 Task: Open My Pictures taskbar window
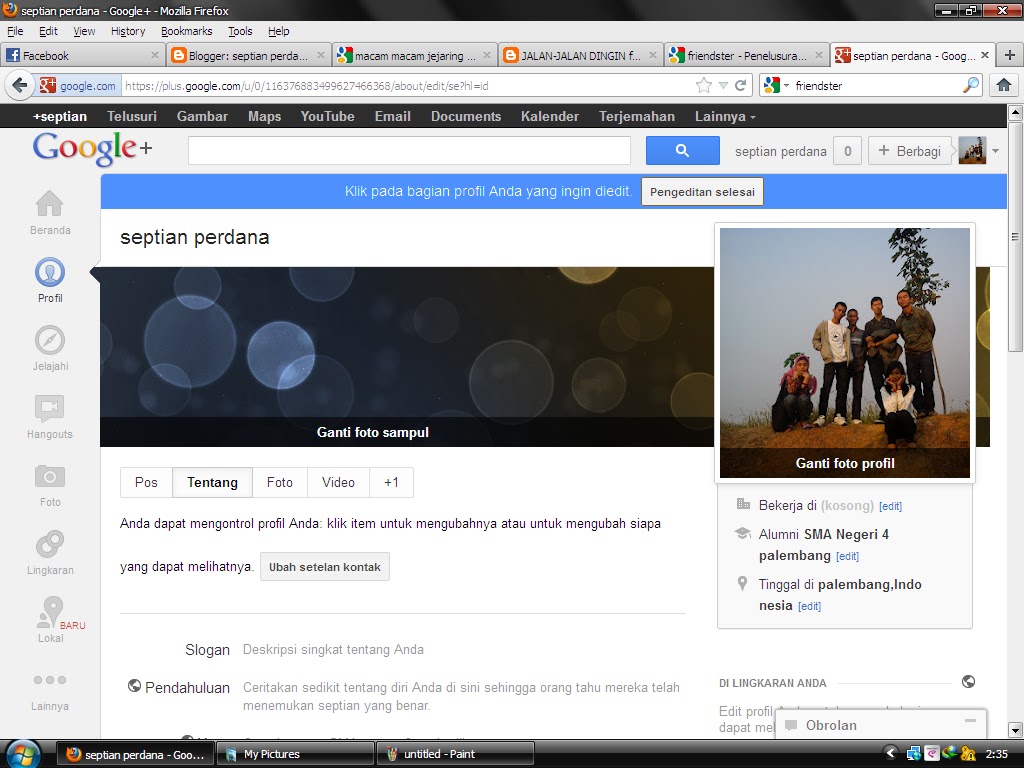point(295,754)
